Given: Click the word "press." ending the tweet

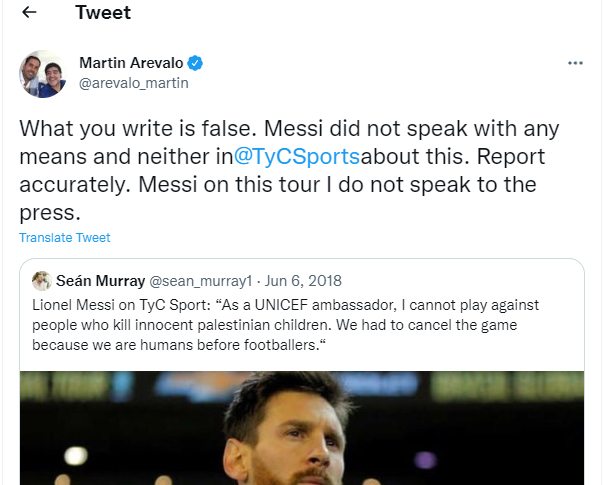Looking at the screenshot, I should point(50,212).
